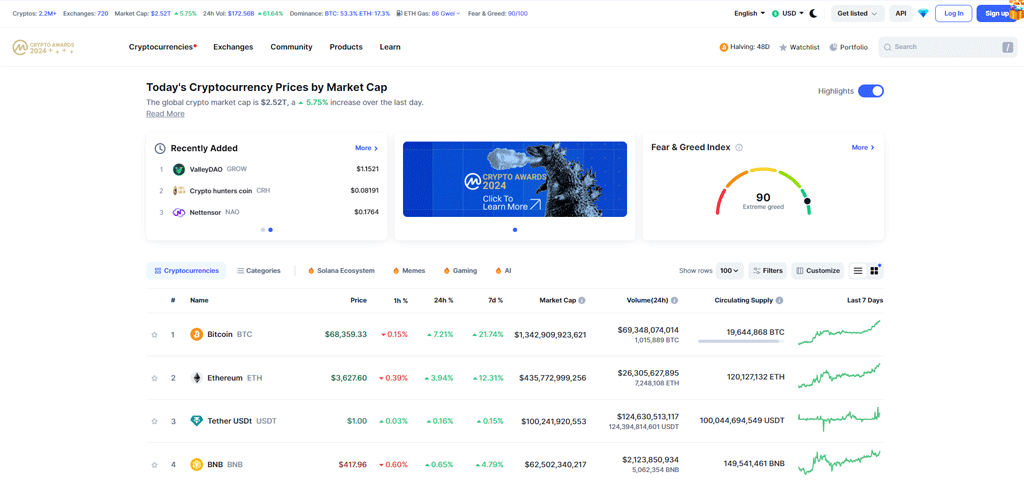The height and width of the screenshot is (485, 1024).
Task: Open Show rows 100 dropdown
Action: pos(729,271)
